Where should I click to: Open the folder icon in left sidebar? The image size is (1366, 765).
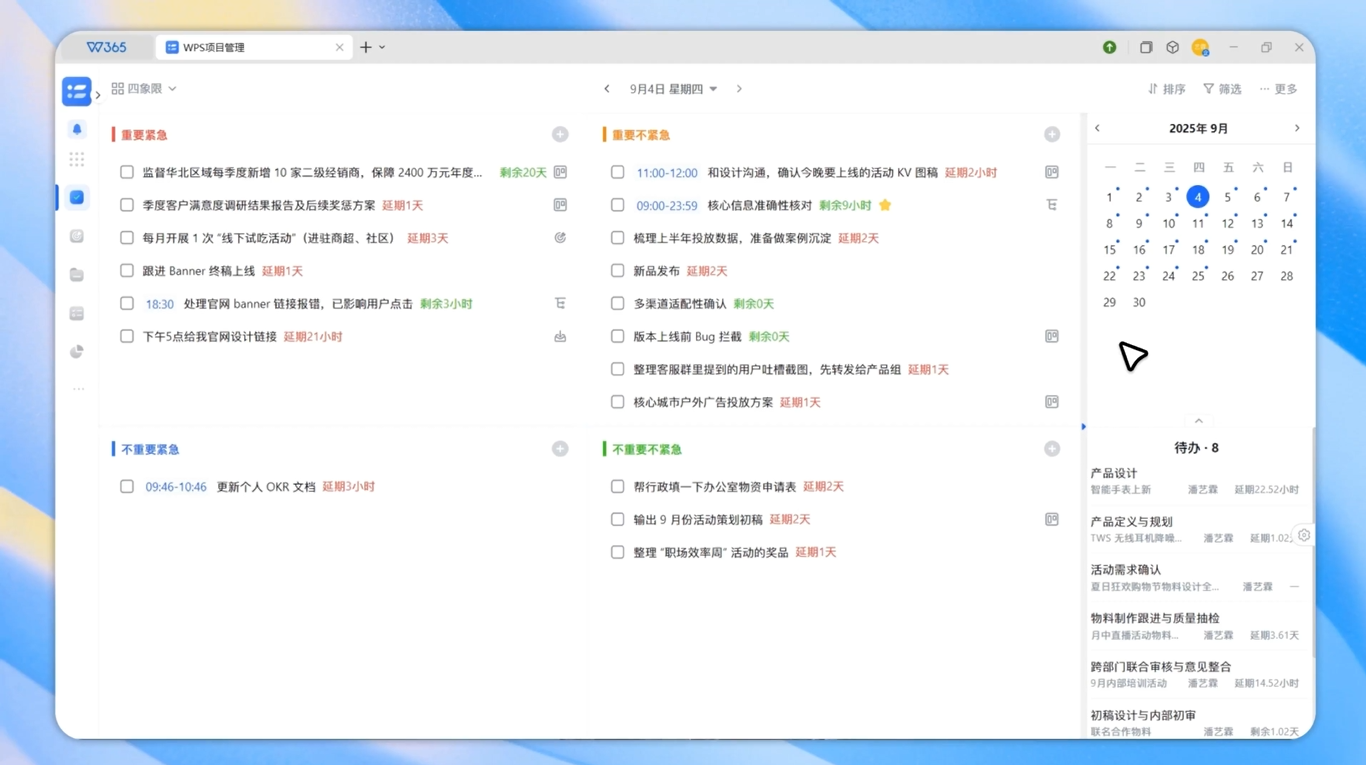(77, 275)
